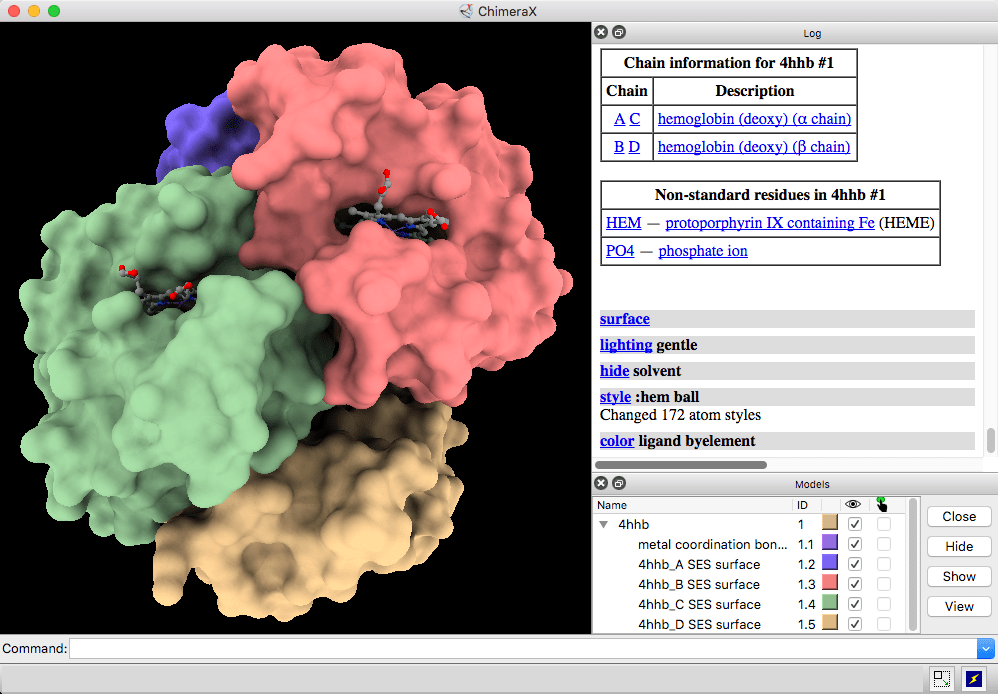Open color swatch for metal coordination bonds
This screenshot has height=694, width=998.
click(x=829, y=542)
